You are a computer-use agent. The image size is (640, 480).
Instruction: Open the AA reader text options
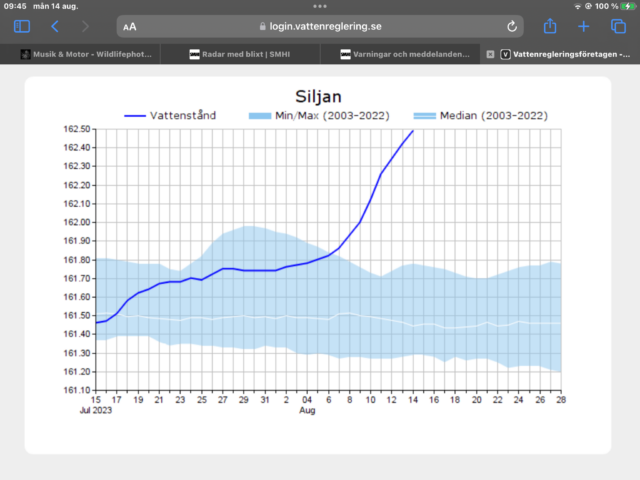[130, 27]
